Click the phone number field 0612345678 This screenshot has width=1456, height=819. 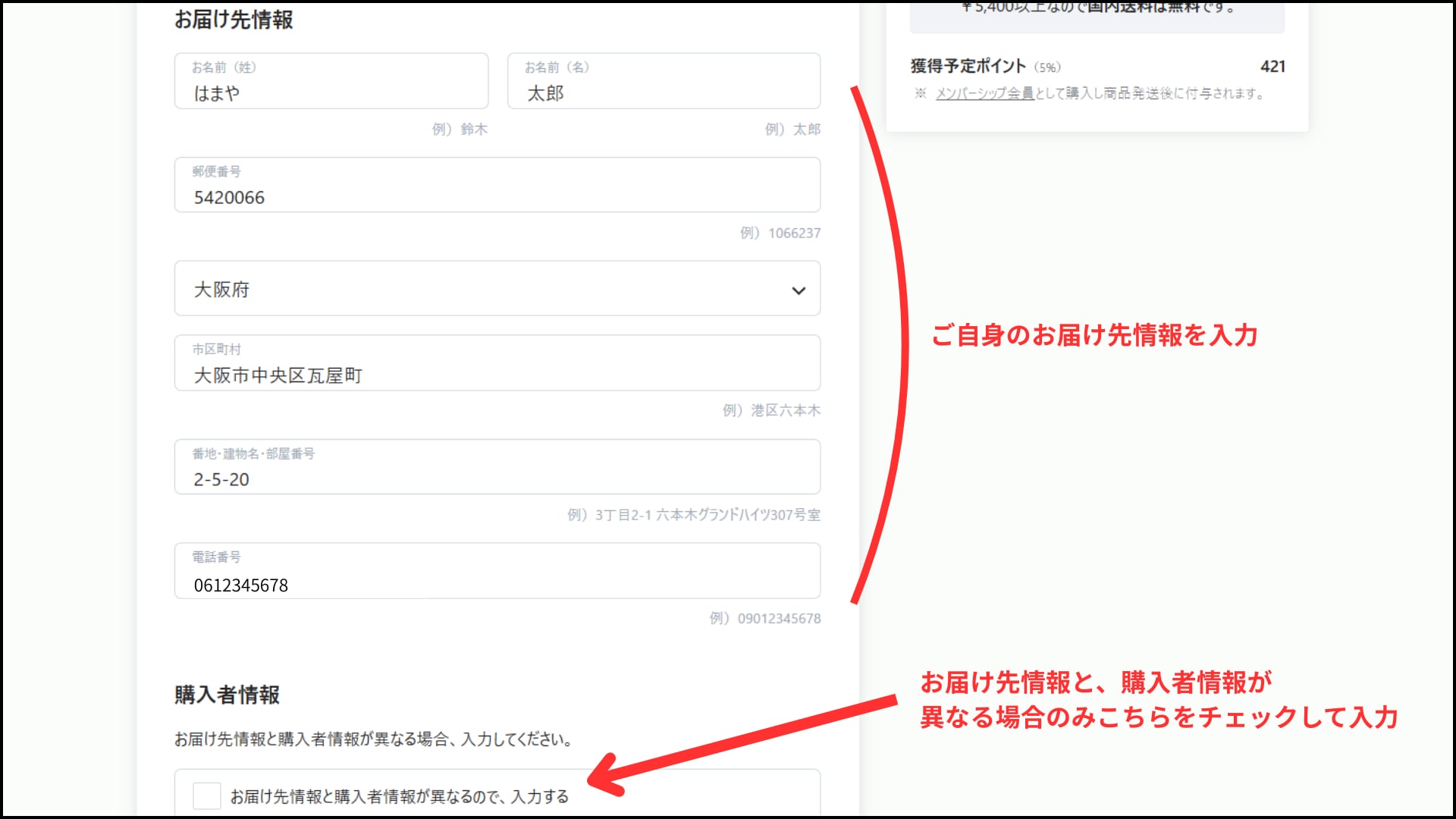coord(497,572)
